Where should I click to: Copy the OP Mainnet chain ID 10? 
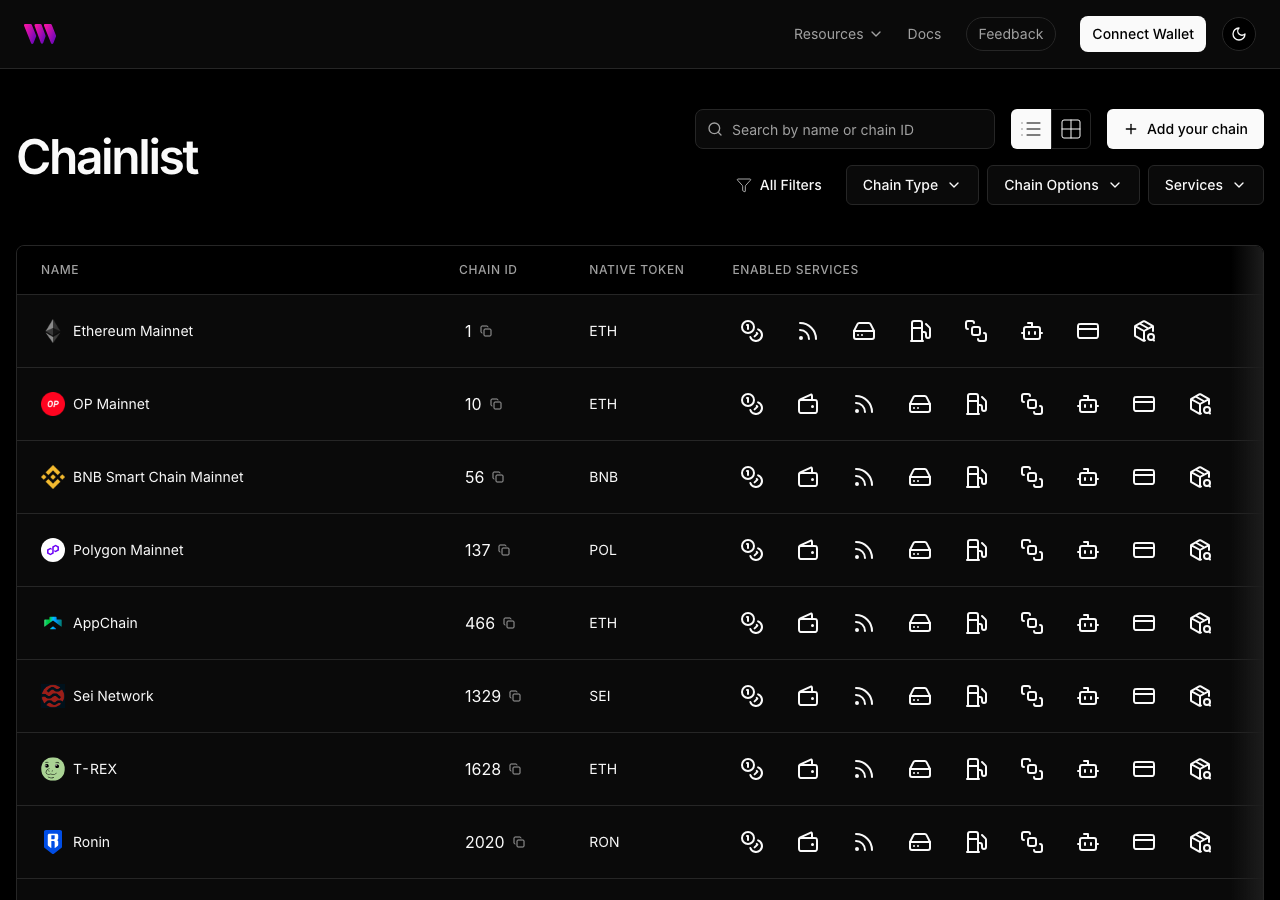point(496,404)
